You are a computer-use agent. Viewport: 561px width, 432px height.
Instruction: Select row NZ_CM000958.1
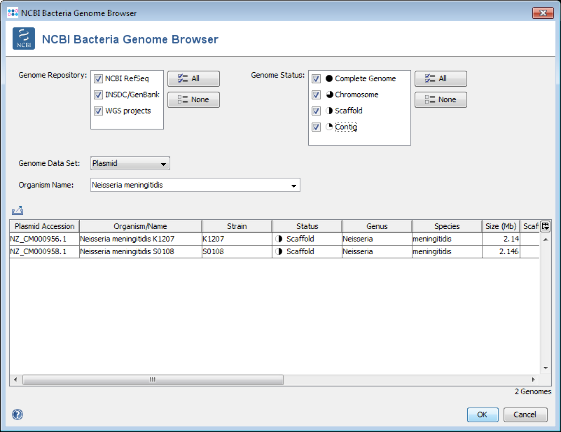(274, 252)
